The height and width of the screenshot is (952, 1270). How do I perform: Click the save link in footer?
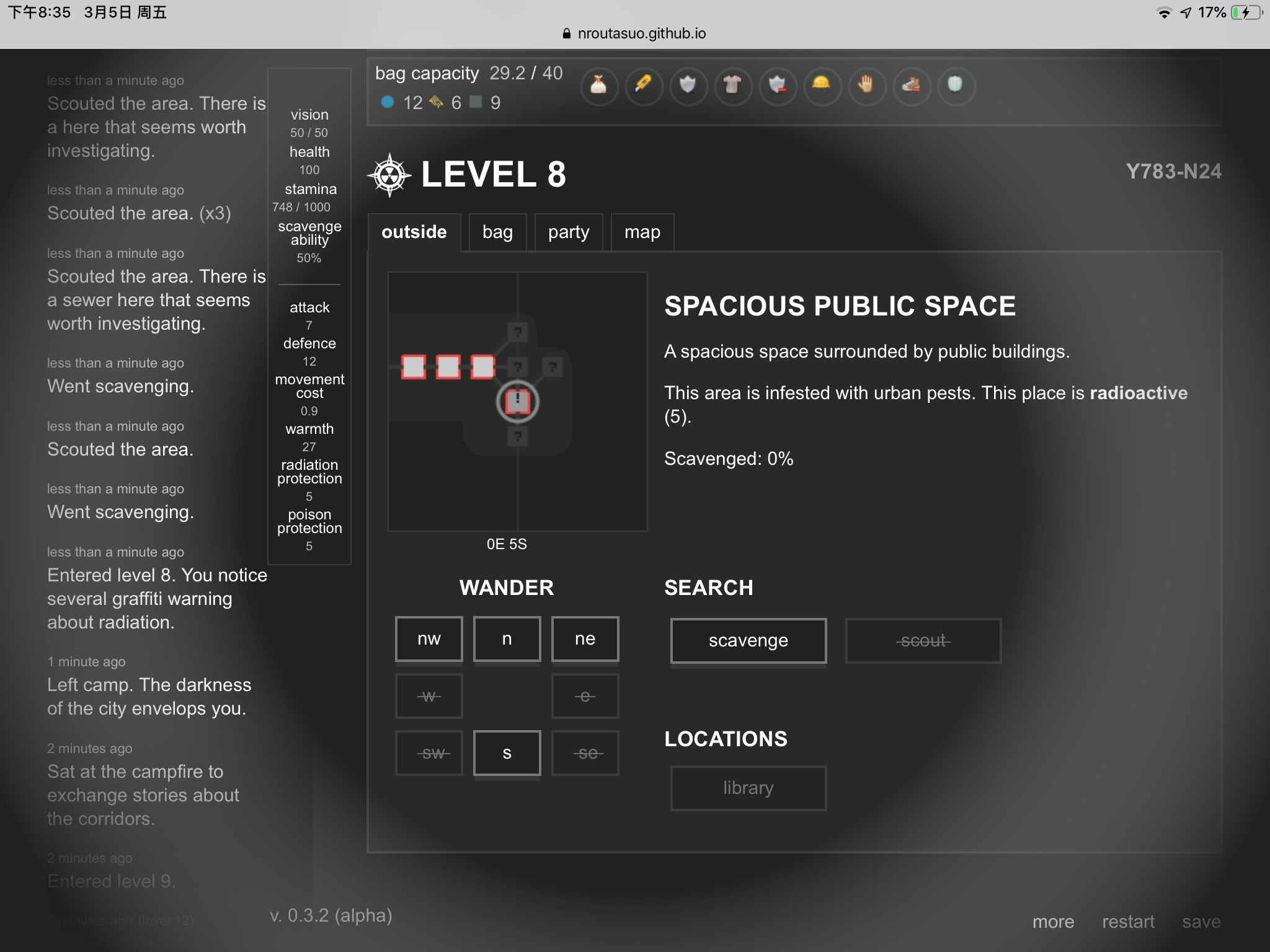point(1201,922)
